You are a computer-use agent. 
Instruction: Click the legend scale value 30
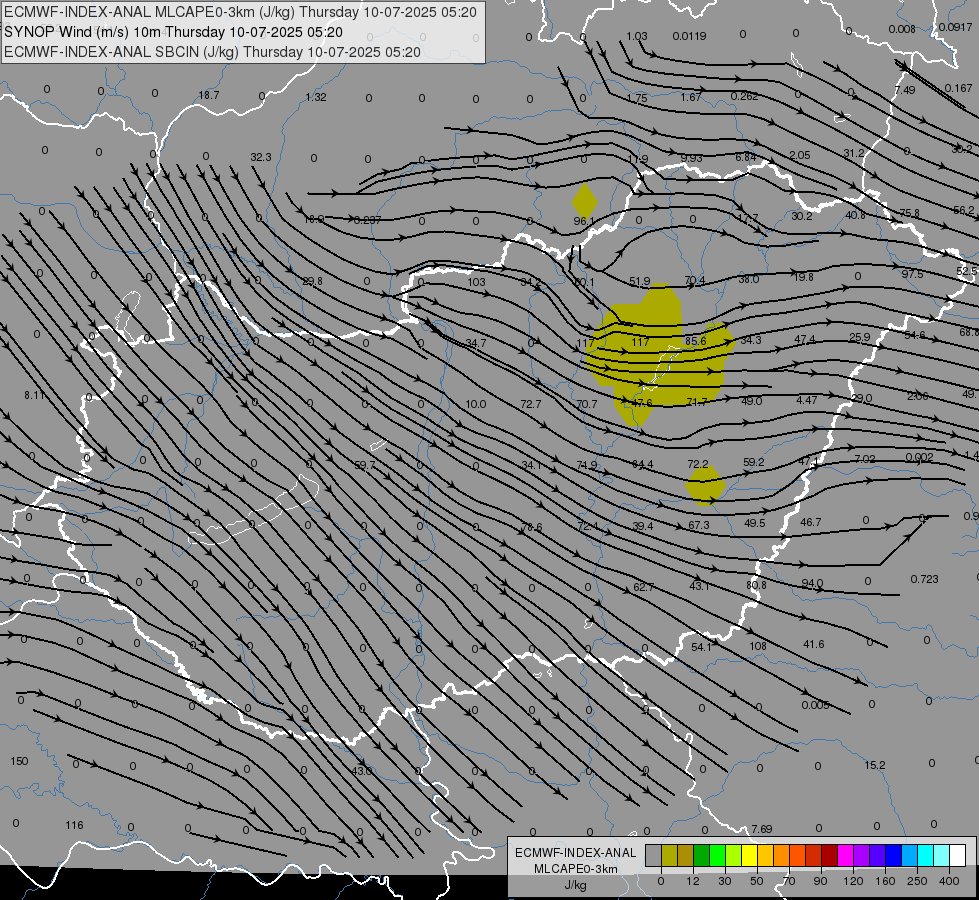tap(724, 881)
